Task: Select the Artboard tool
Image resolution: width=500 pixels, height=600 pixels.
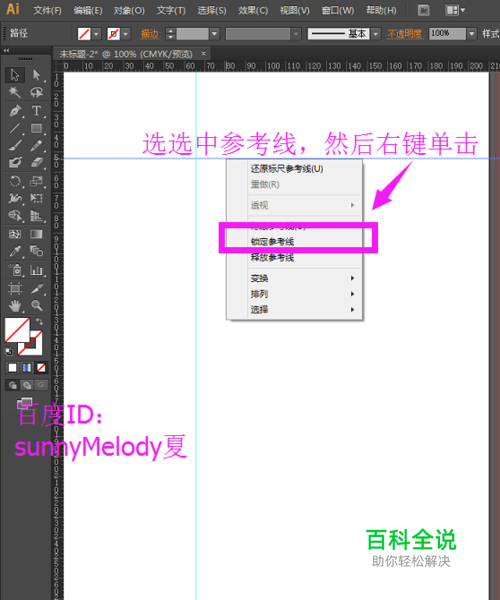Action: click(15, 288)
